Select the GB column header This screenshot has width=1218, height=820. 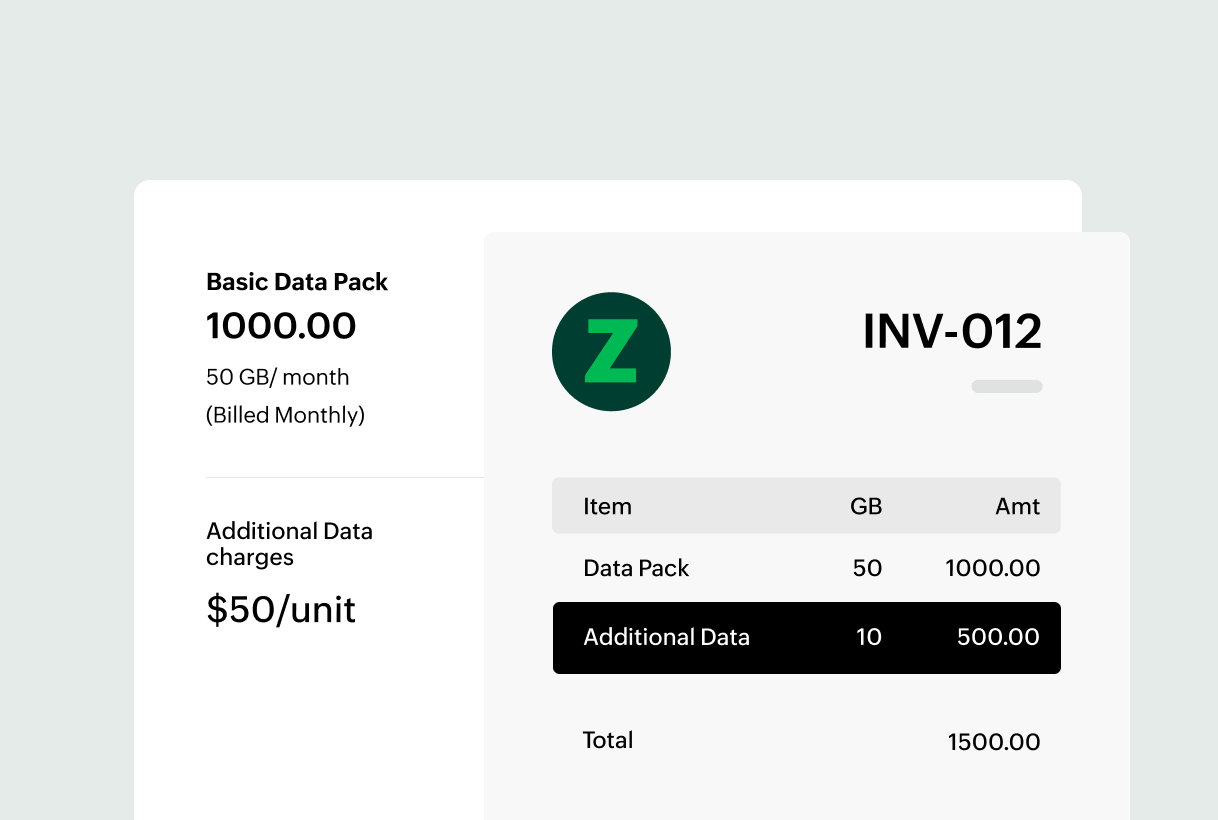click(865, 506)
